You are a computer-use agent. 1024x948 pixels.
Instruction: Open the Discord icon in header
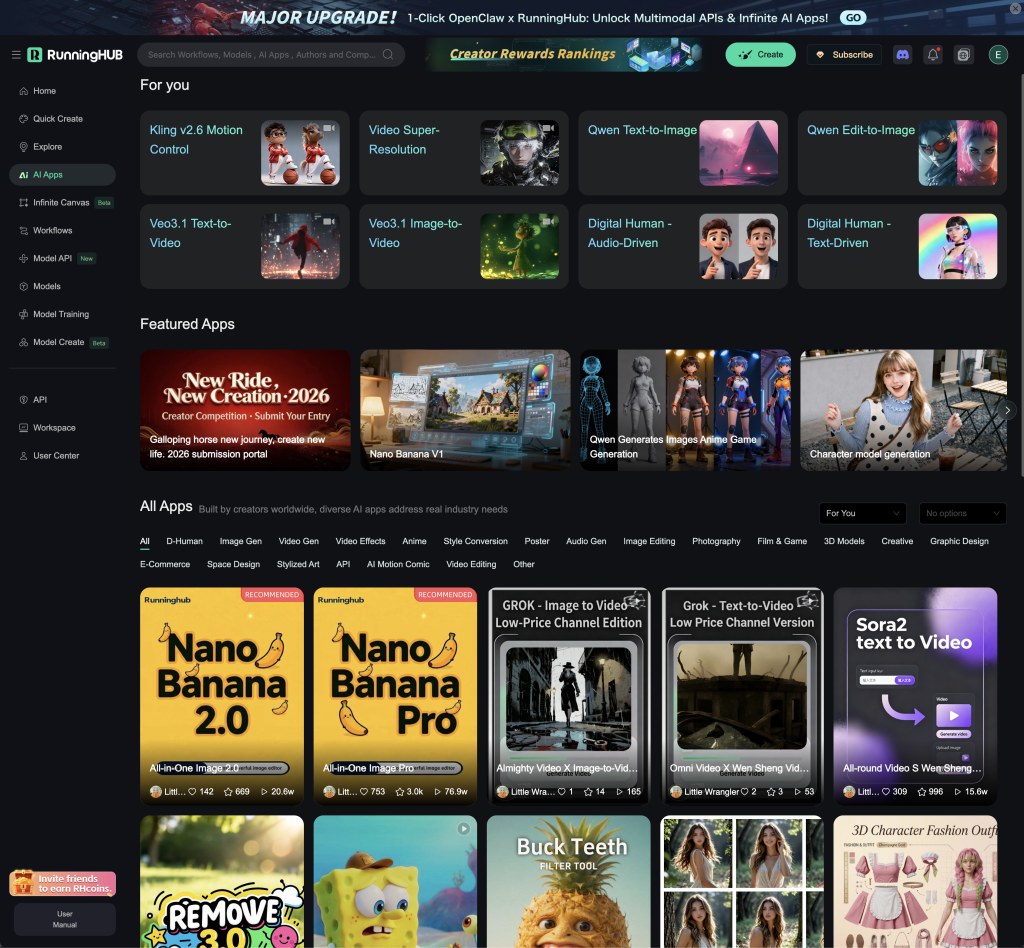pyautogui.click(x=902, y=55)
